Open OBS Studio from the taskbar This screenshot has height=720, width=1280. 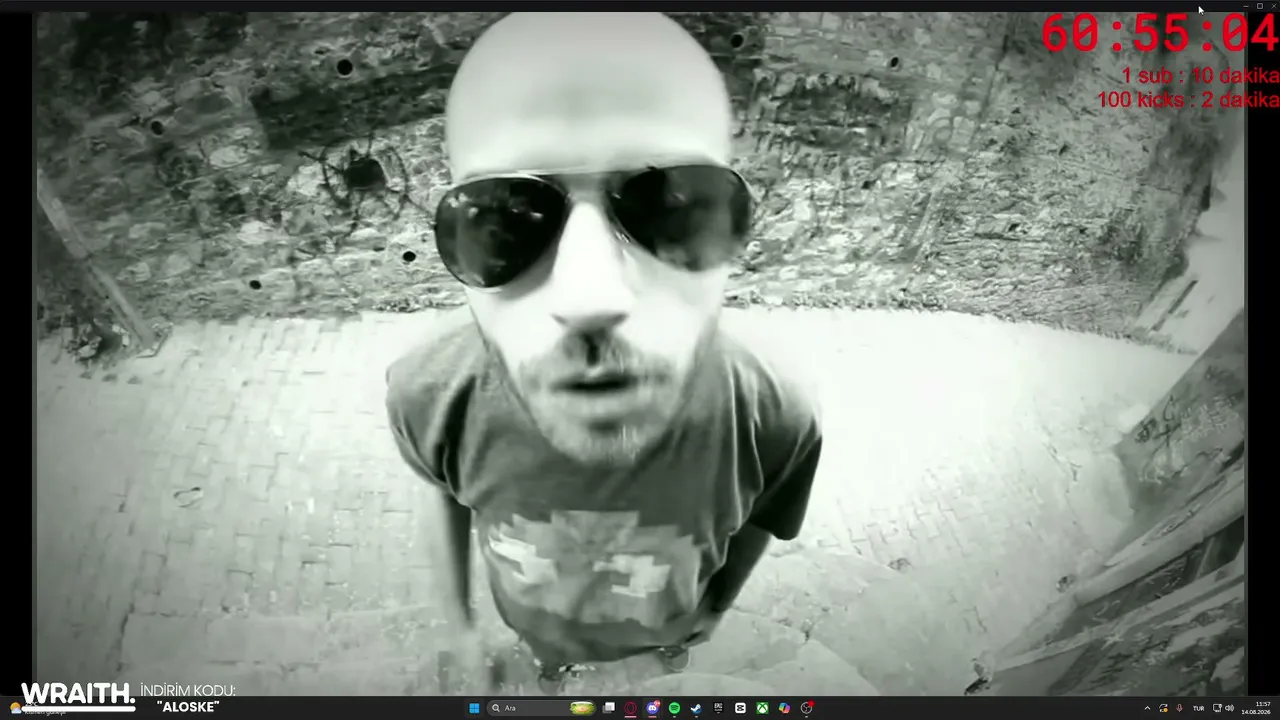806,708
